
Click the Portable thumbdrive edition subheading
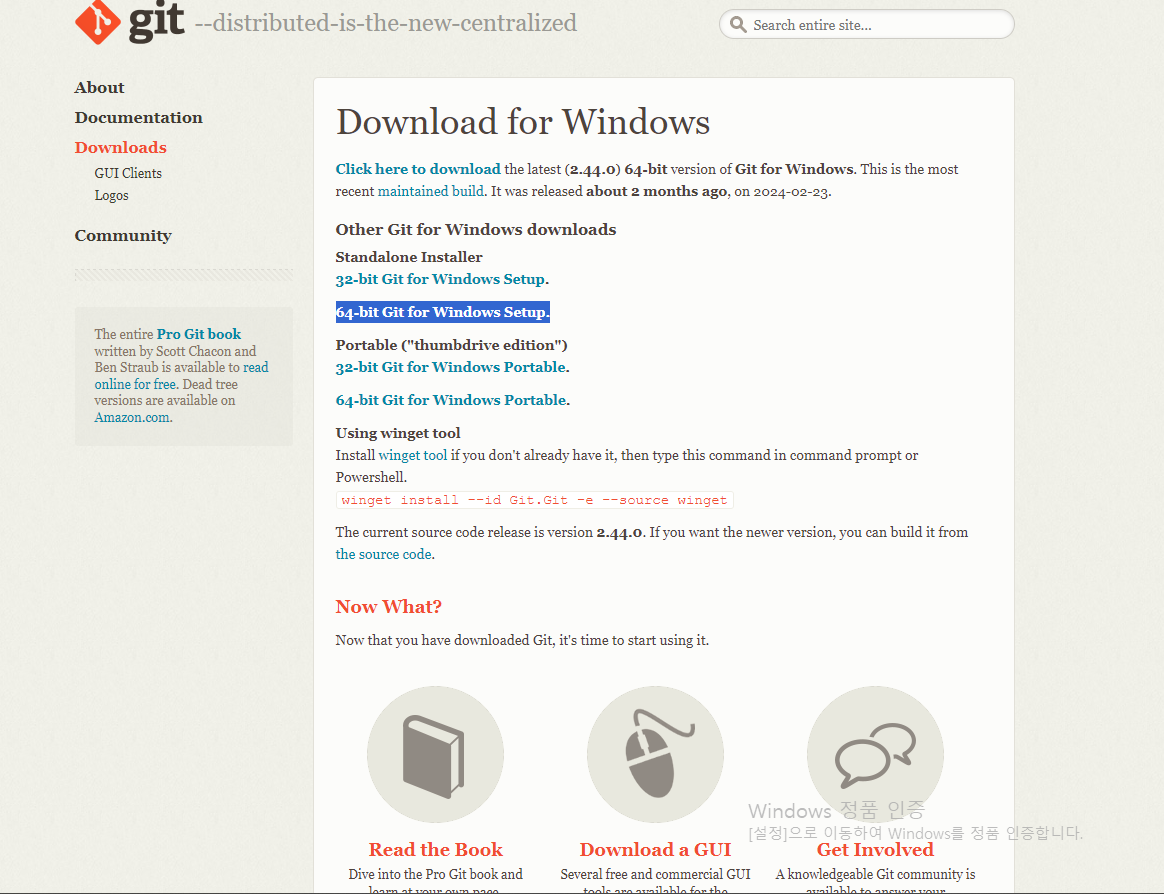point(451,345)
